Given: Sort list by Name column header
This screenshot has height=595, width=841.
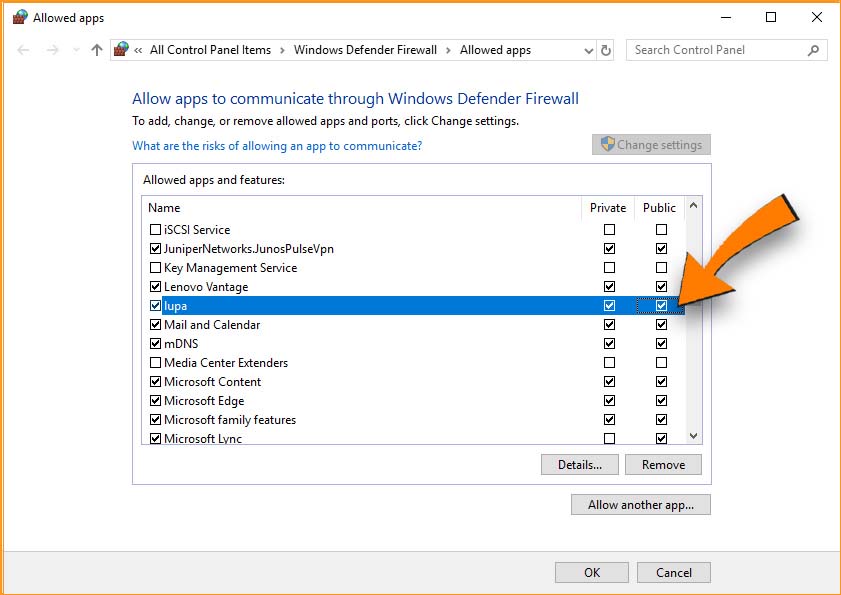Looking at the screenshot, I should coord(164,208).
